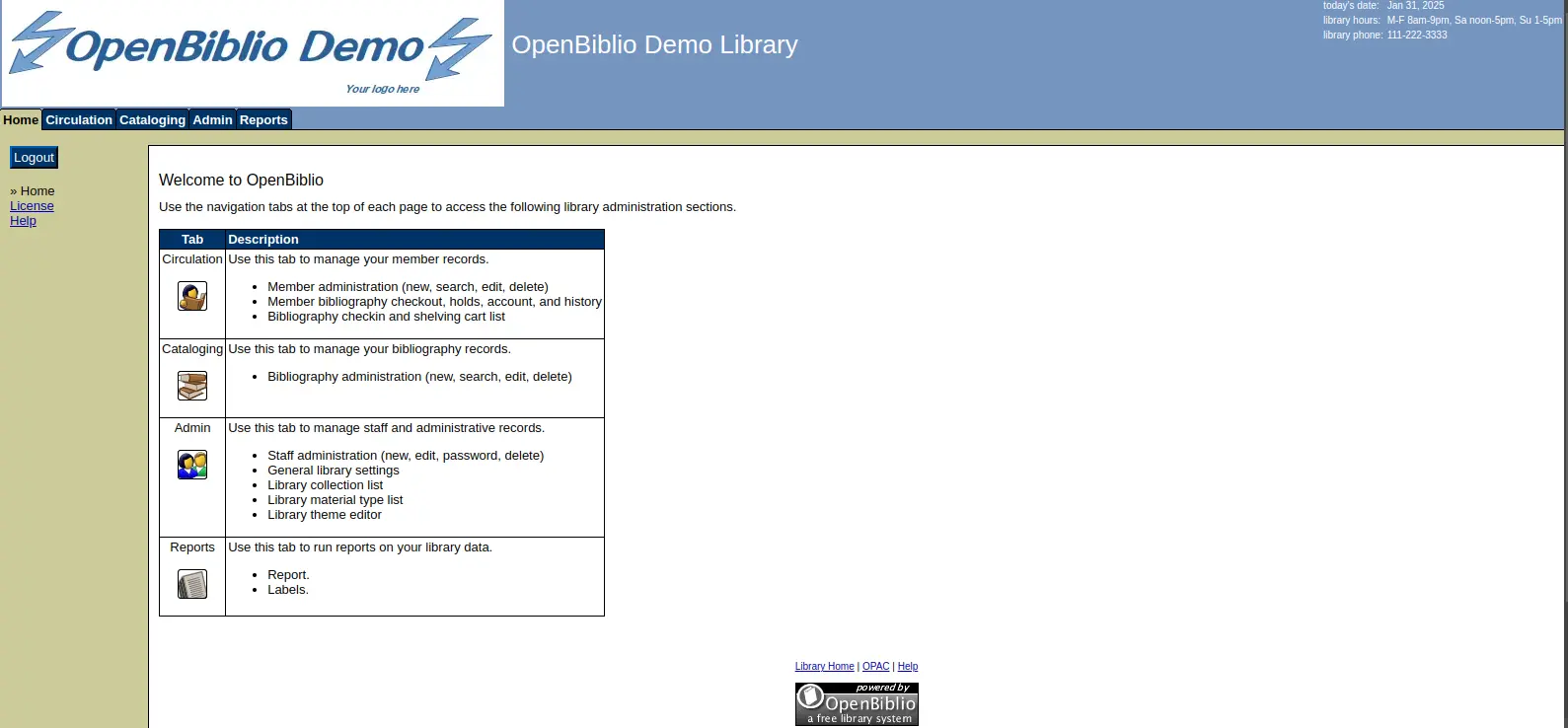Click "Use this tab to manage your bibliography records"
Screen dimensions: 1568x728
[x=369, y=349]
